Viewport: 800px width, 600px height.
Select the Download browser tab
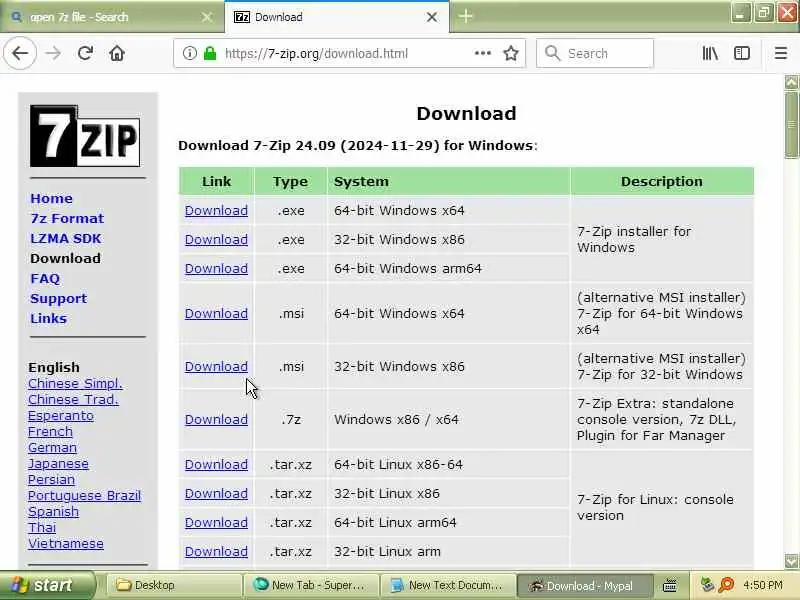337,17
